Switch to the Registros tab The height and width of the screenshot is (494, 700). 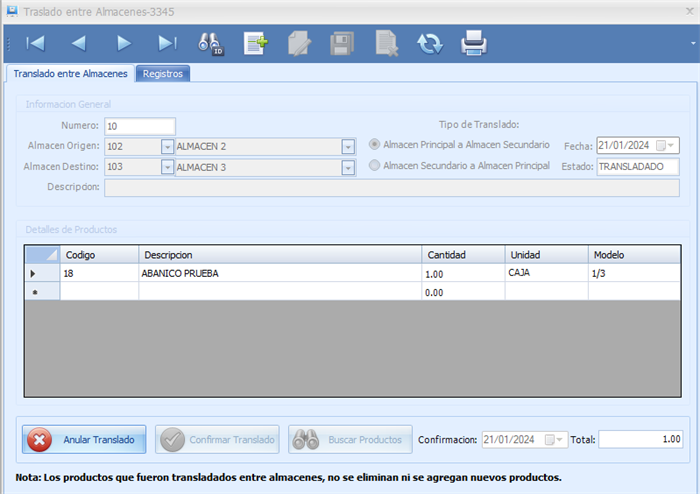(162, 74)
